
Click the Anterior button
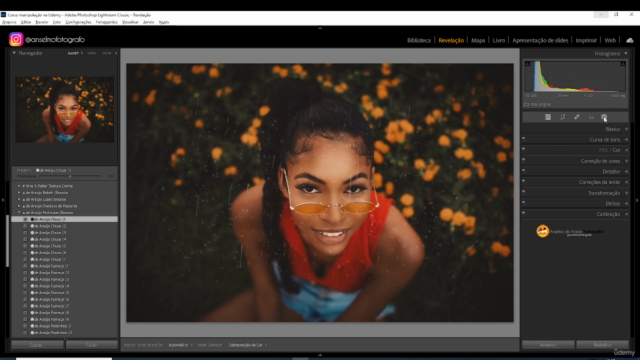point(548,345)
